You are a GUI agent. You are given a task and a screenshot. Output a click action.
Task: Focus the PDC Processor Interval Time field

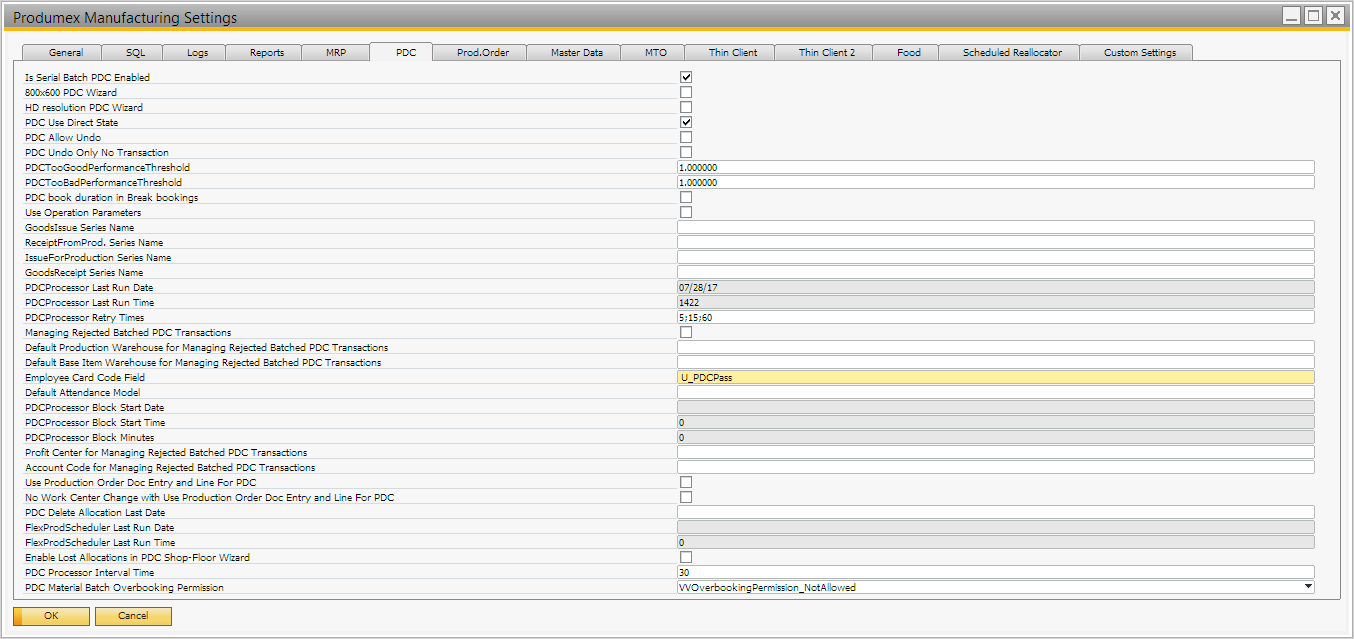click(x=995, y=572)
